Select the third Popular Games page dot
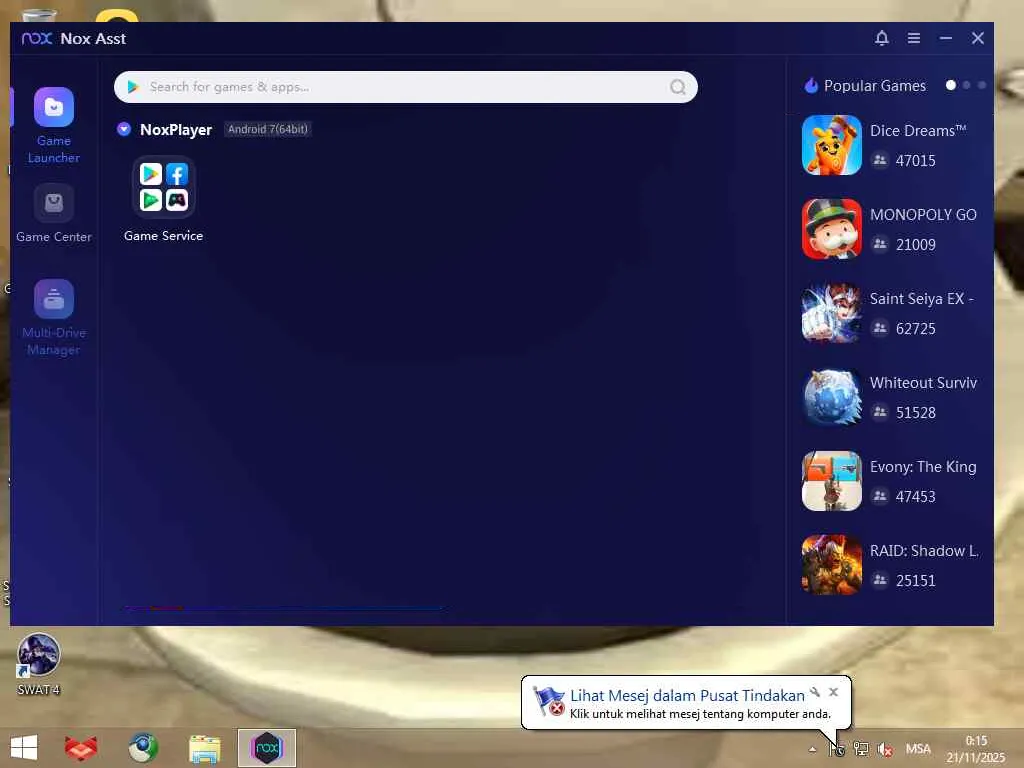The width and height of the screenshot is (1024, 768). tap(982, 85)
